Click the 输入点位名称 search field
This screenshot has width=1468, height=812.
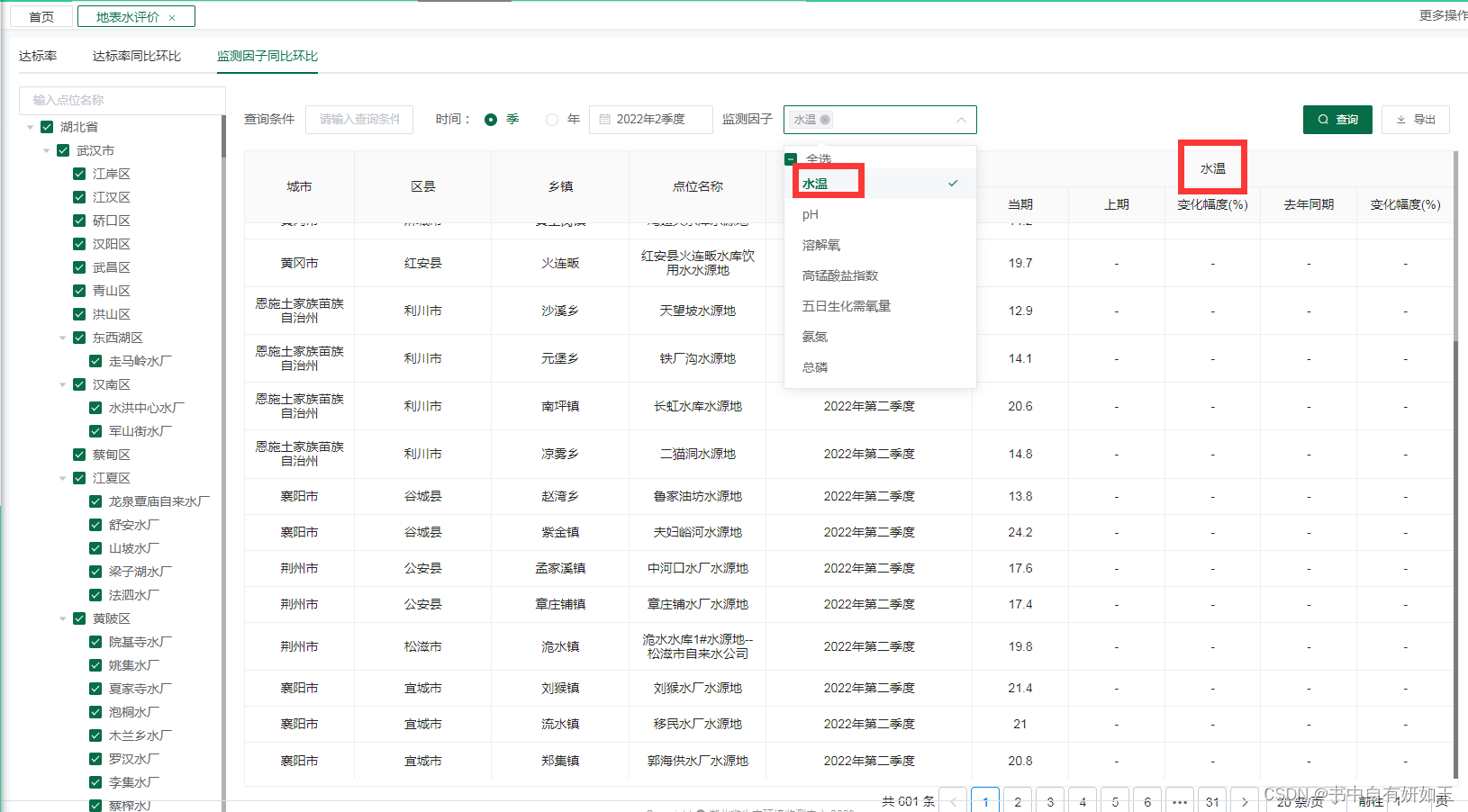coord(122,100)
